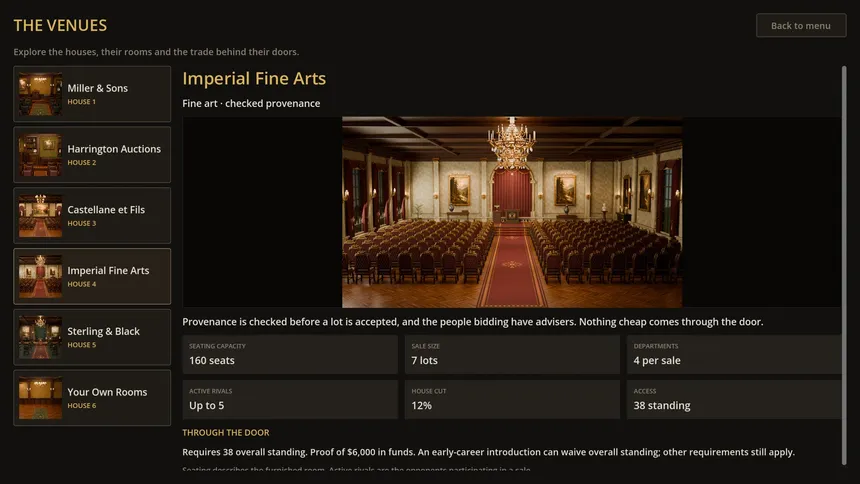This screenshot has width=860, height=484.
Task: Click the vertical scrollbar of venue details
Action: point(844,266)
